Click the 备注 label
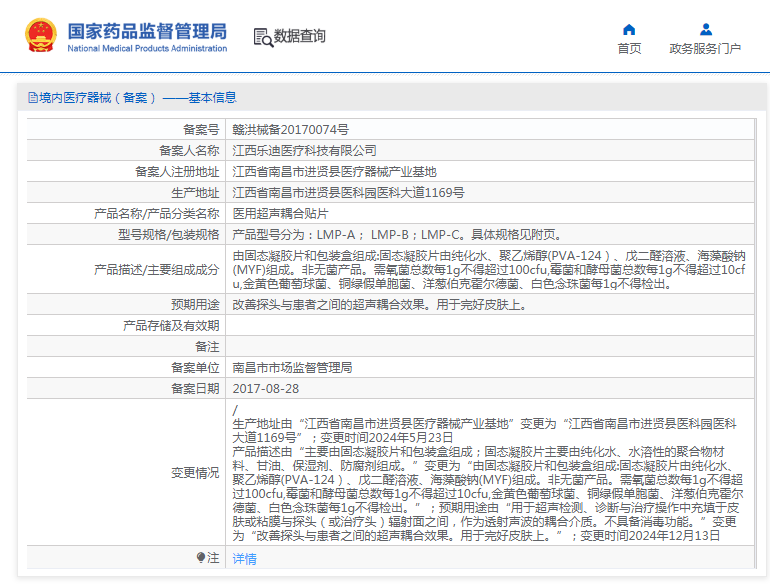The image size is (770, 585). point(207,347)
